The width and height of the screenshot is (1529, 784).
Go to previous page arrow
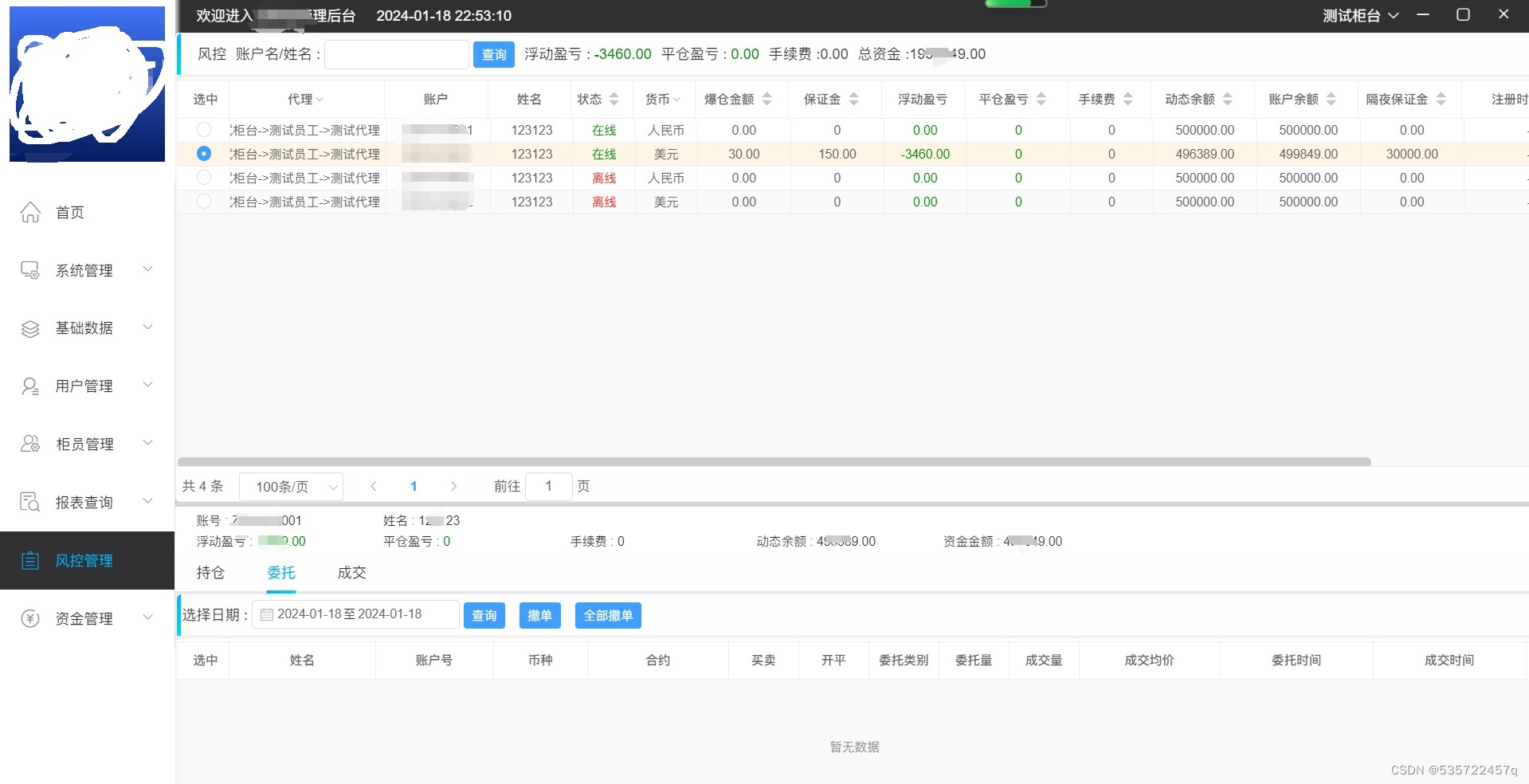coord(373,486)
